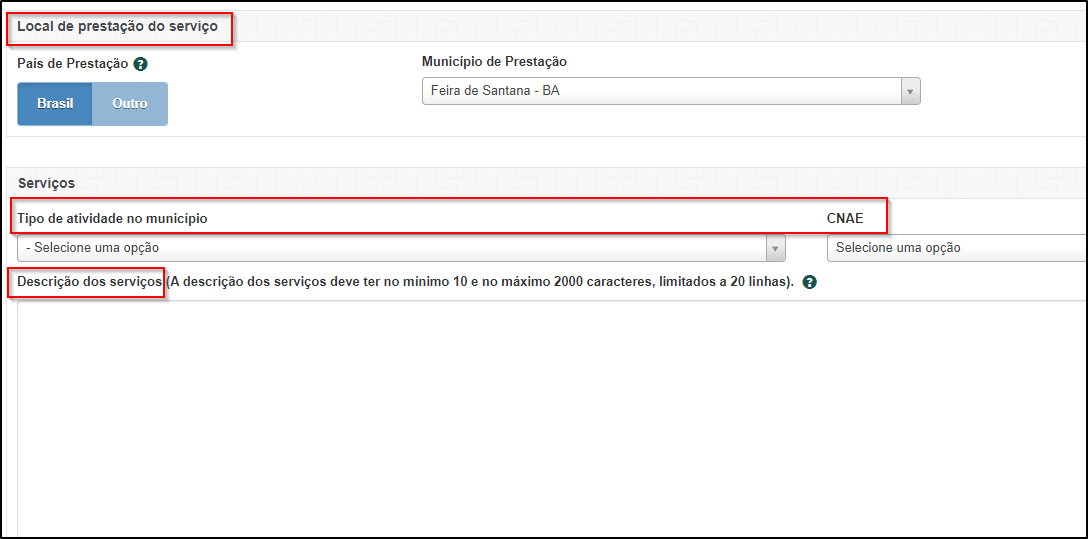Image resolution: width=1088 pixels, height=539 pixels.
Task: Click the 'CNAE' field label
Action: (844, 218)
